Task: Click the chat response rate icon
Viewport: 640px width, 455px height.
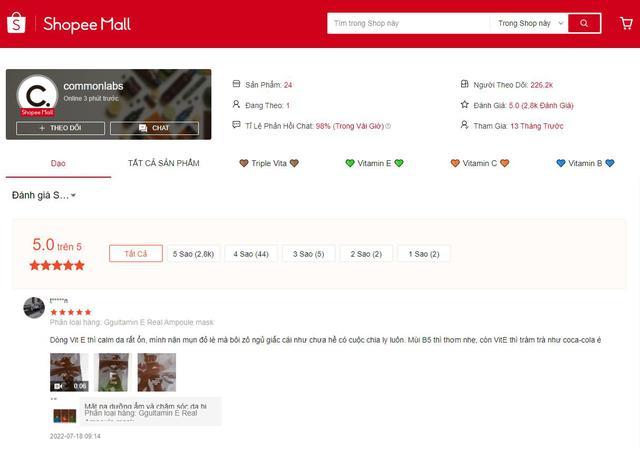Action: [236, 125]
